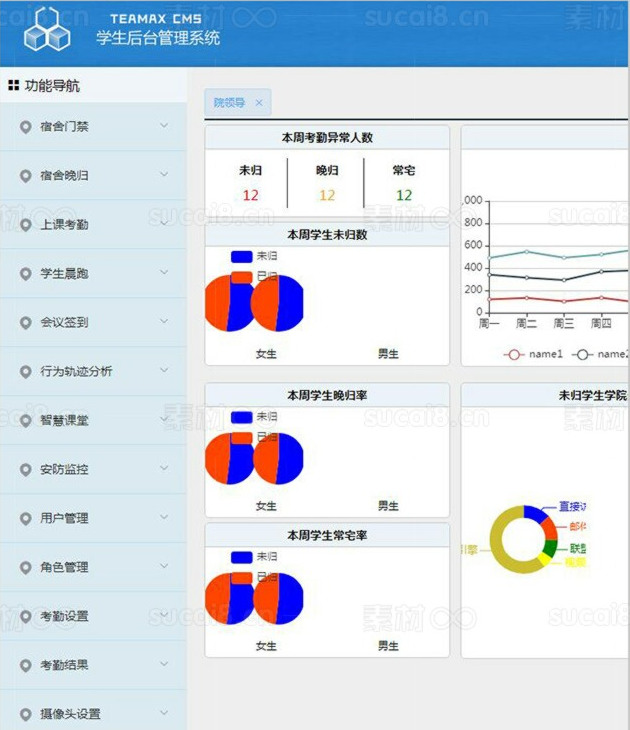Click the pin icon beside 安防监控
Image resolution: width=630 pixels, height=730 pixels.
click(26, 470)
